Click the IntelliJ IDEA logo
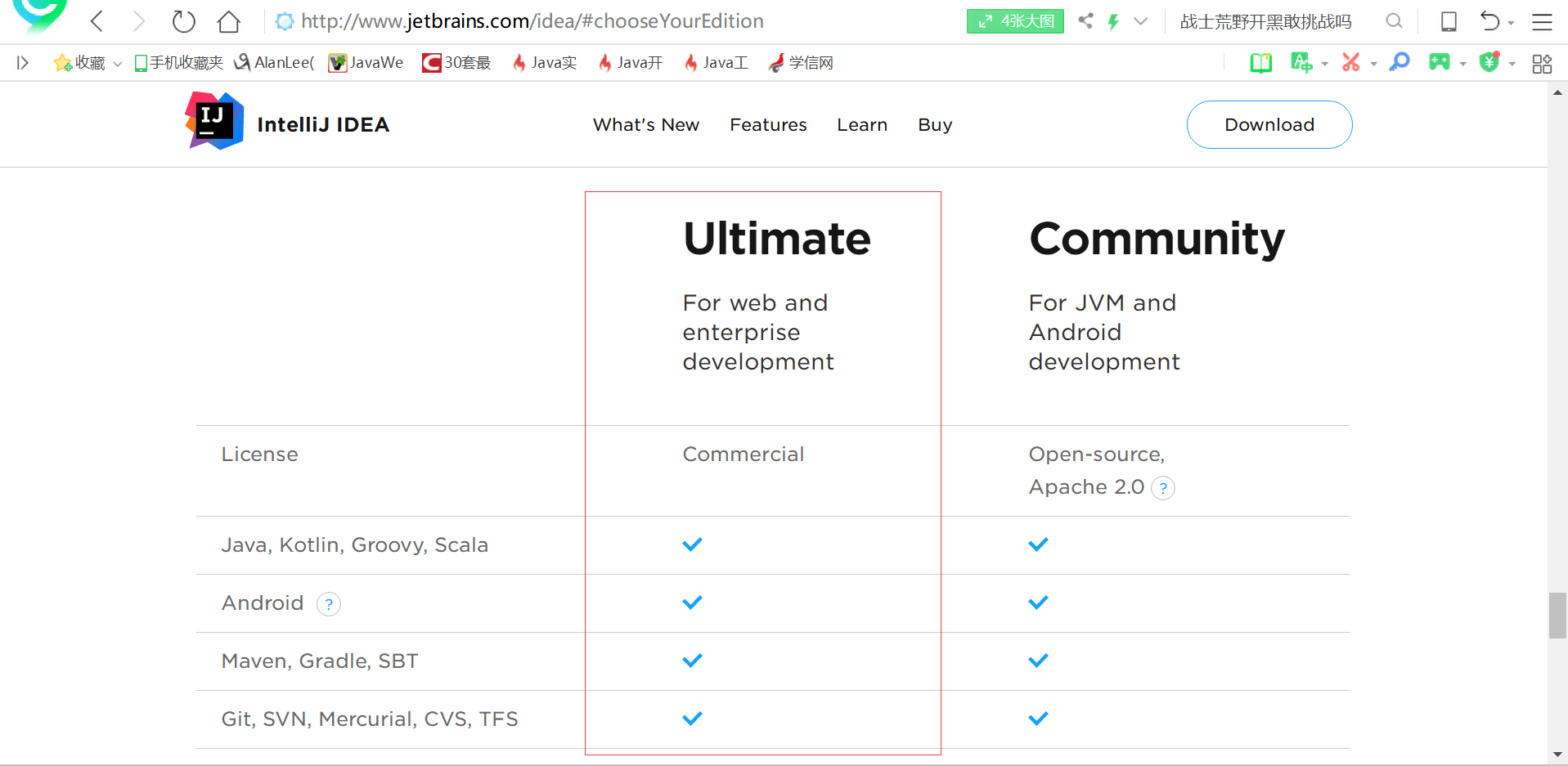Viewport: 1568px width, 766px height. [214, 121]
